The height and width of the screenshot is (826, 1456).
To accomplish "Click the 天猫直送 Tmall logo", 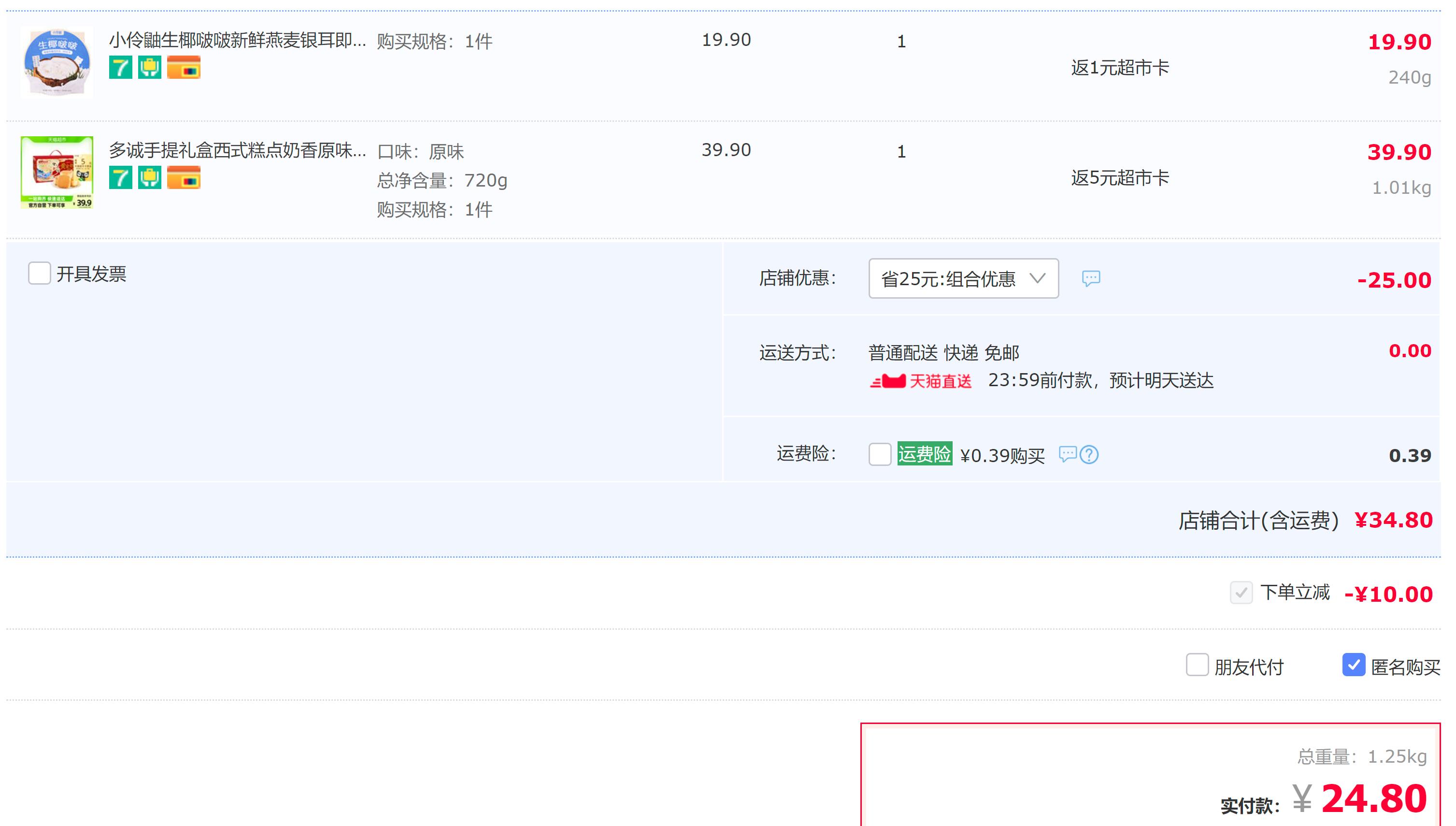I will (x=921, y=381).
